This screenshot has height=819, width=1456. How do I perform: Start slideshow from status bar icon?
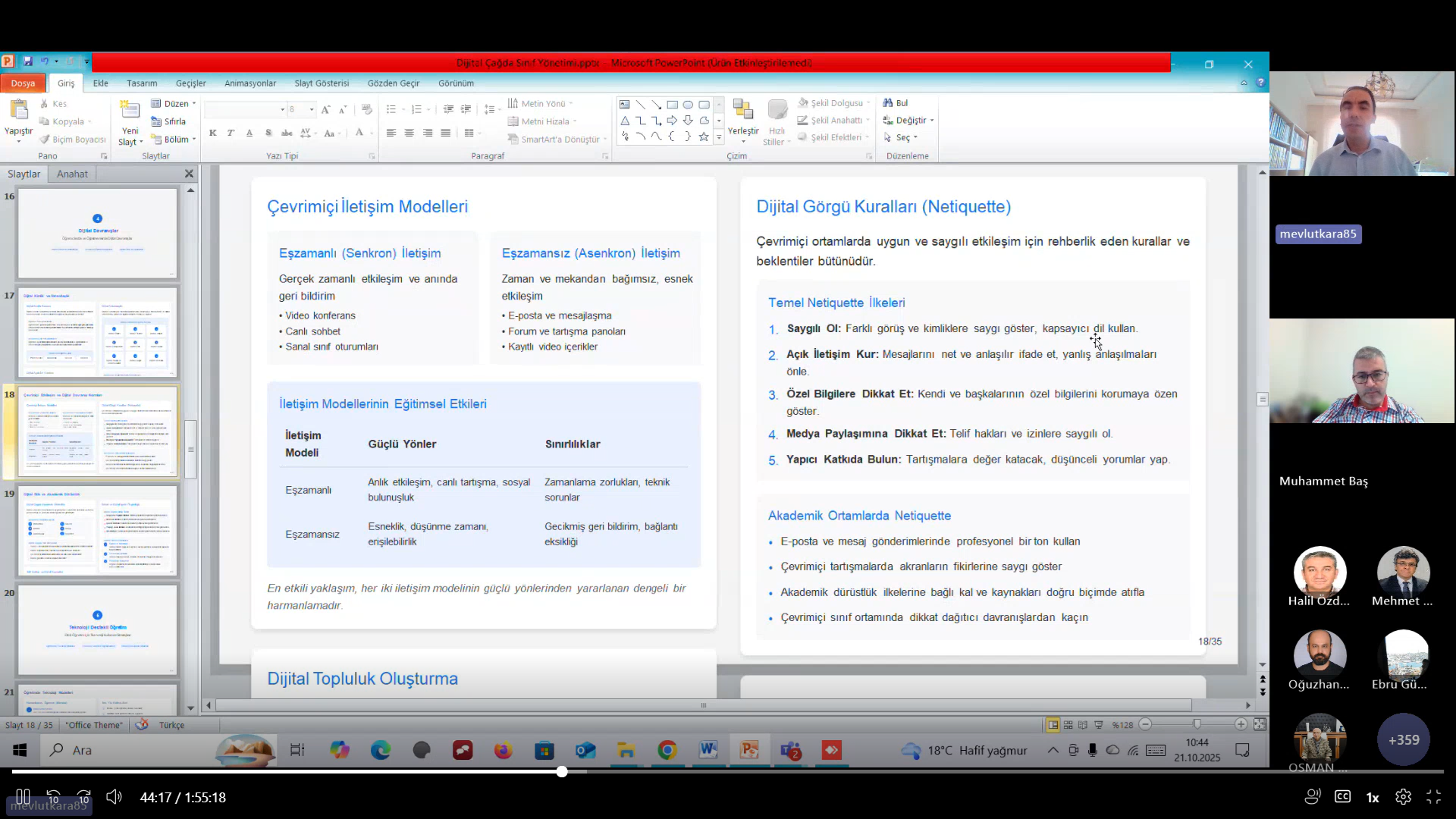click(1098, 725)
